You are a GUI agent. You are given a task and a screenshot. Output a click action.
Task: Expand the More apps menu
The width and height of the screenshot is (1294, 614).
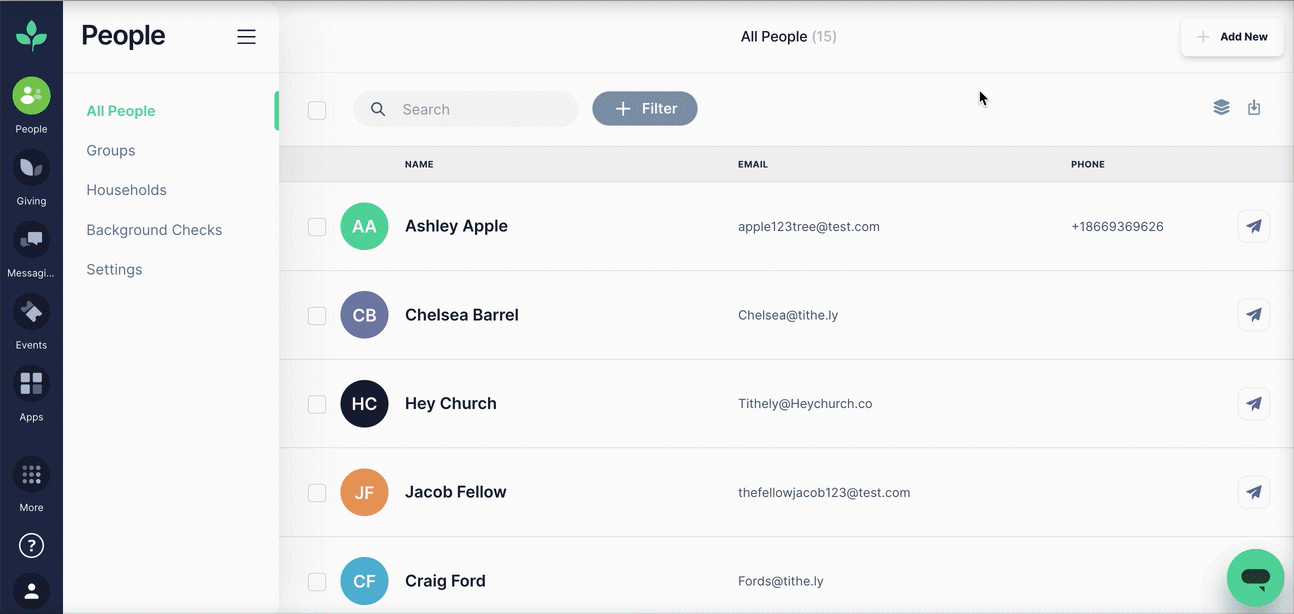click(x=31, y=475)
